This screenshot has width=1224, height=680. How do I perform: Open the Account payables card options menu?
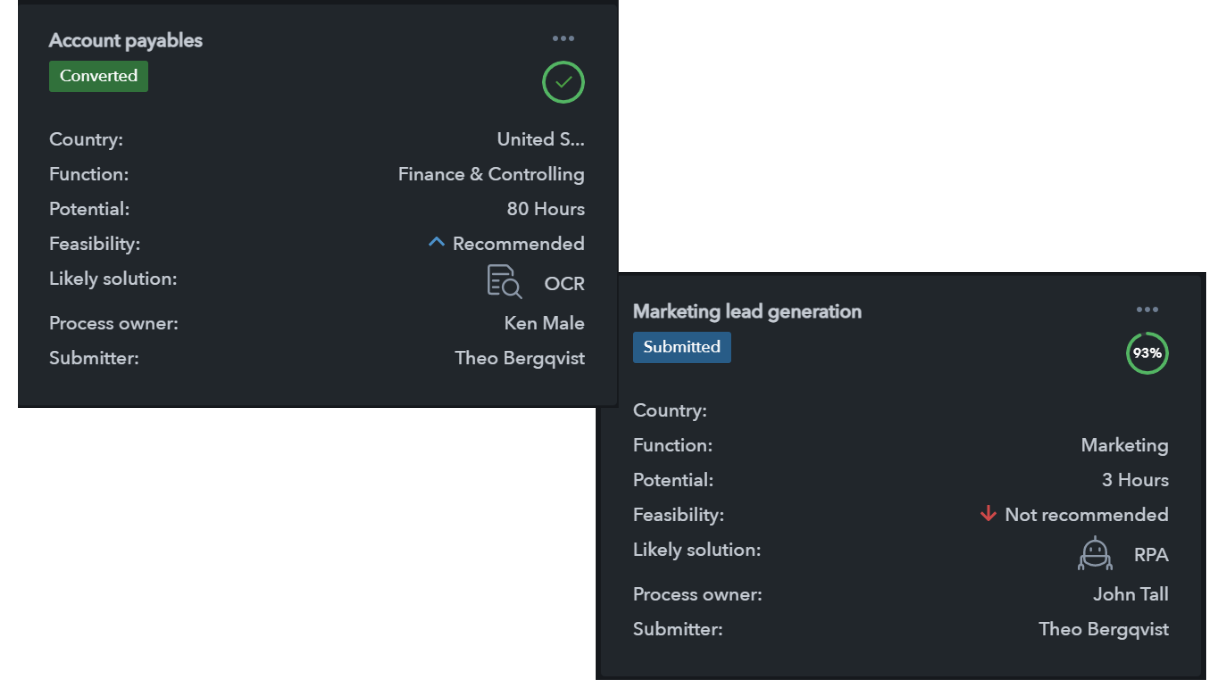(563, 39)
